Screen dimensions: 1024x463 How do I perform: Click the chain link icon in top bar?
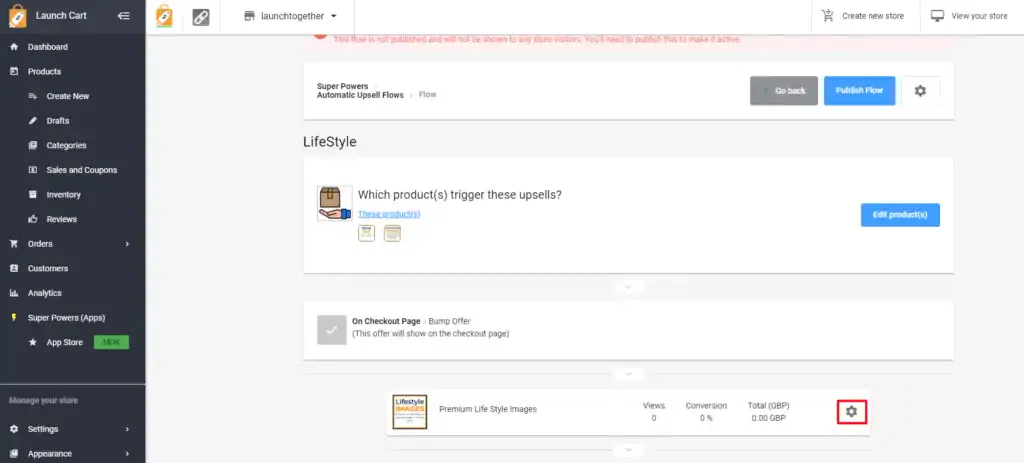[201, 18]
